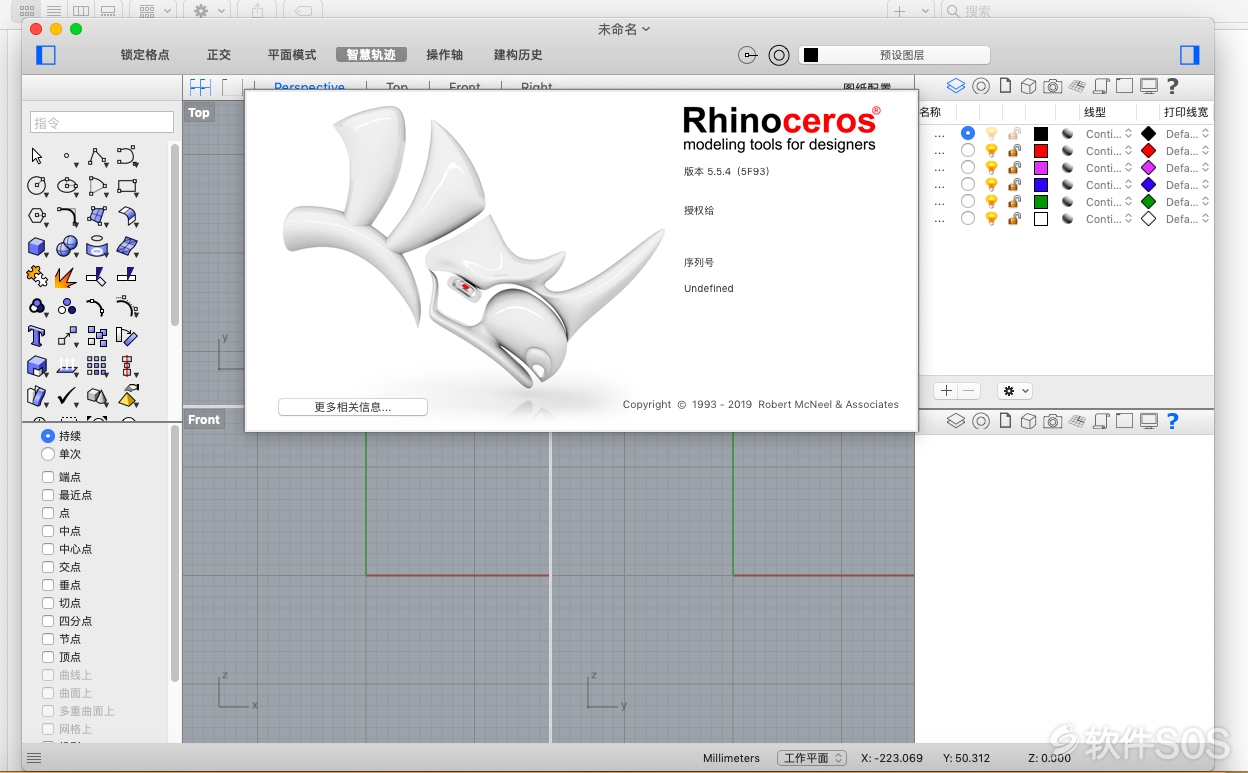Toggle lock on the red layer
The height and width of the screenshot is (773, 1248).
point(1015,151)
